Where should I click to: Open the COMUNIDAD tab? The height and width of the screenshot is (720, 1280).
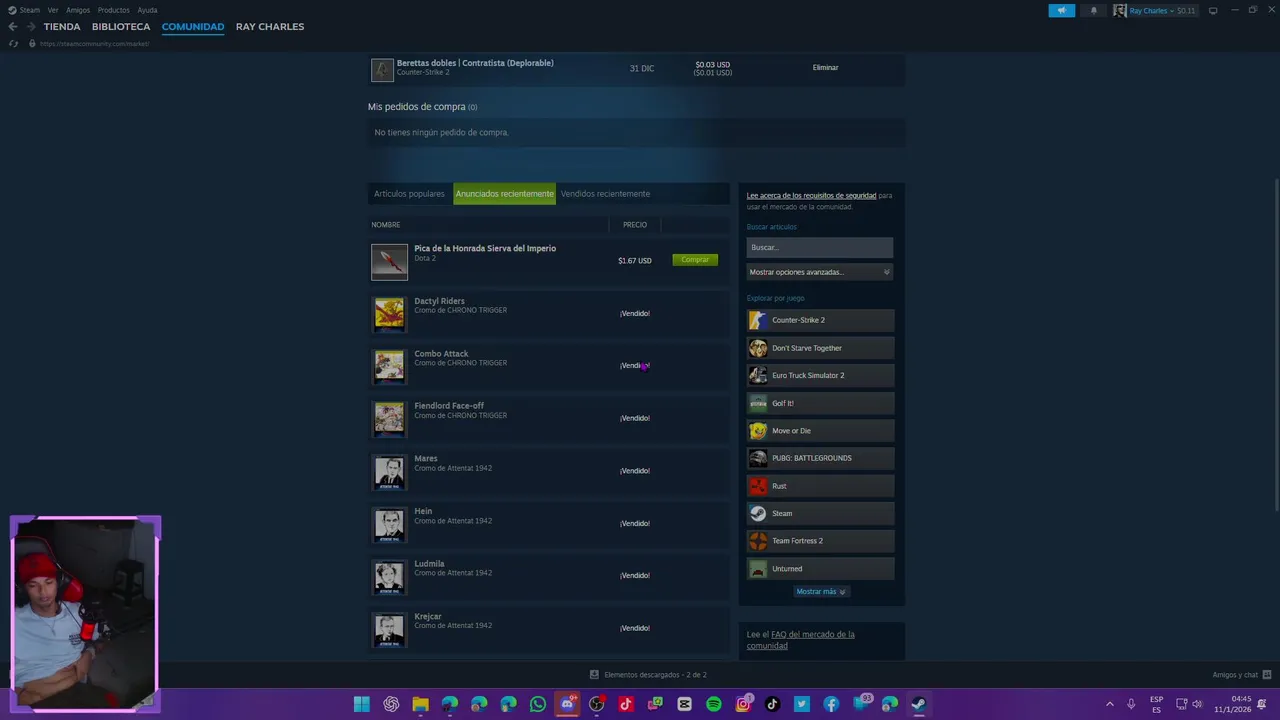[x=193, y=27]
